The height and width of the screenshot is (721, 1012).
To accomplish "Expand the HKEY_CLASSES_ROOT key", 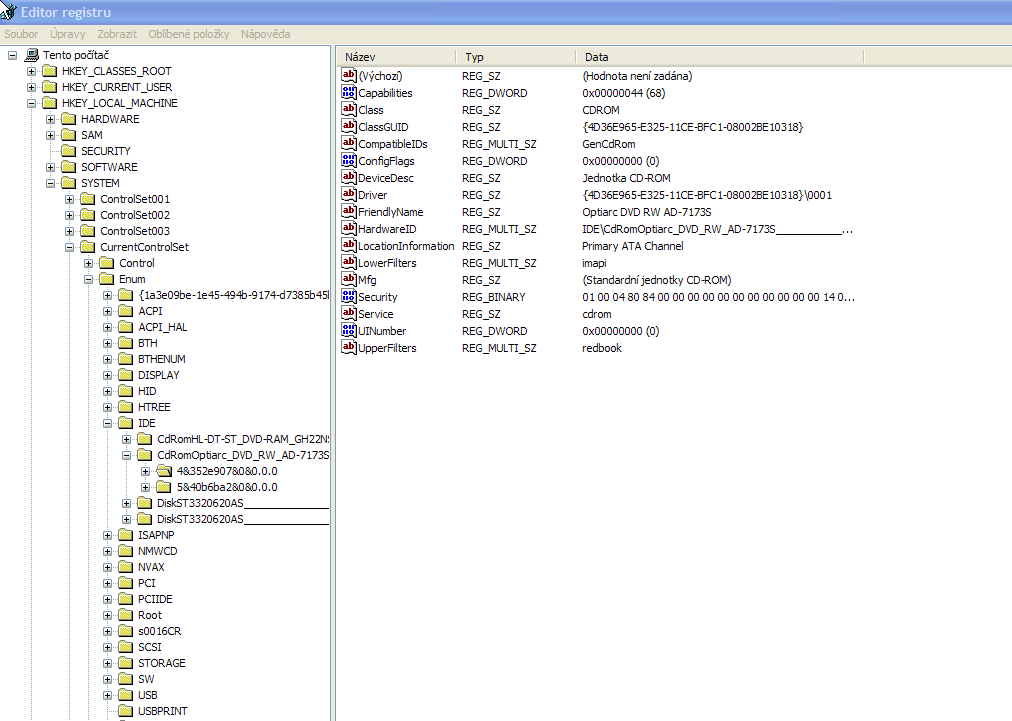I will point(31,71).
